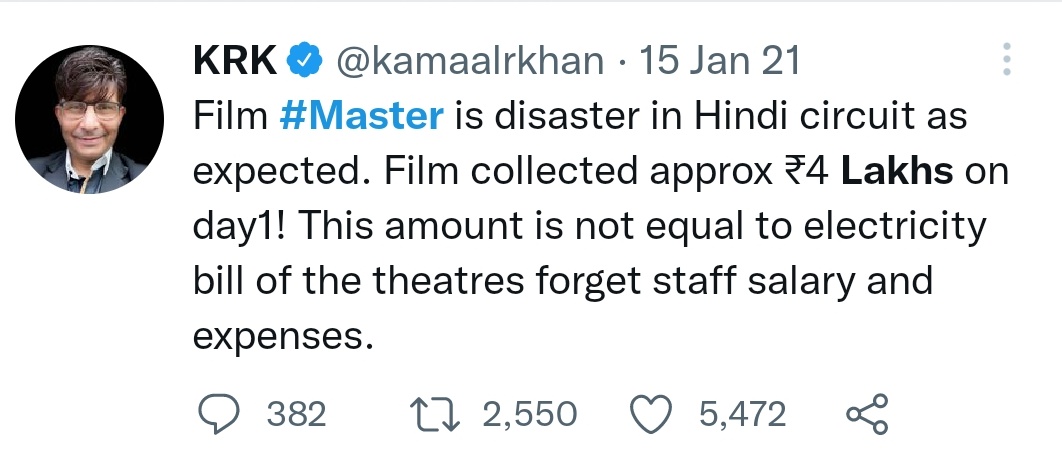Click the 2,550 retweets count
The image size is (1062, 465).
coord(529,413)
